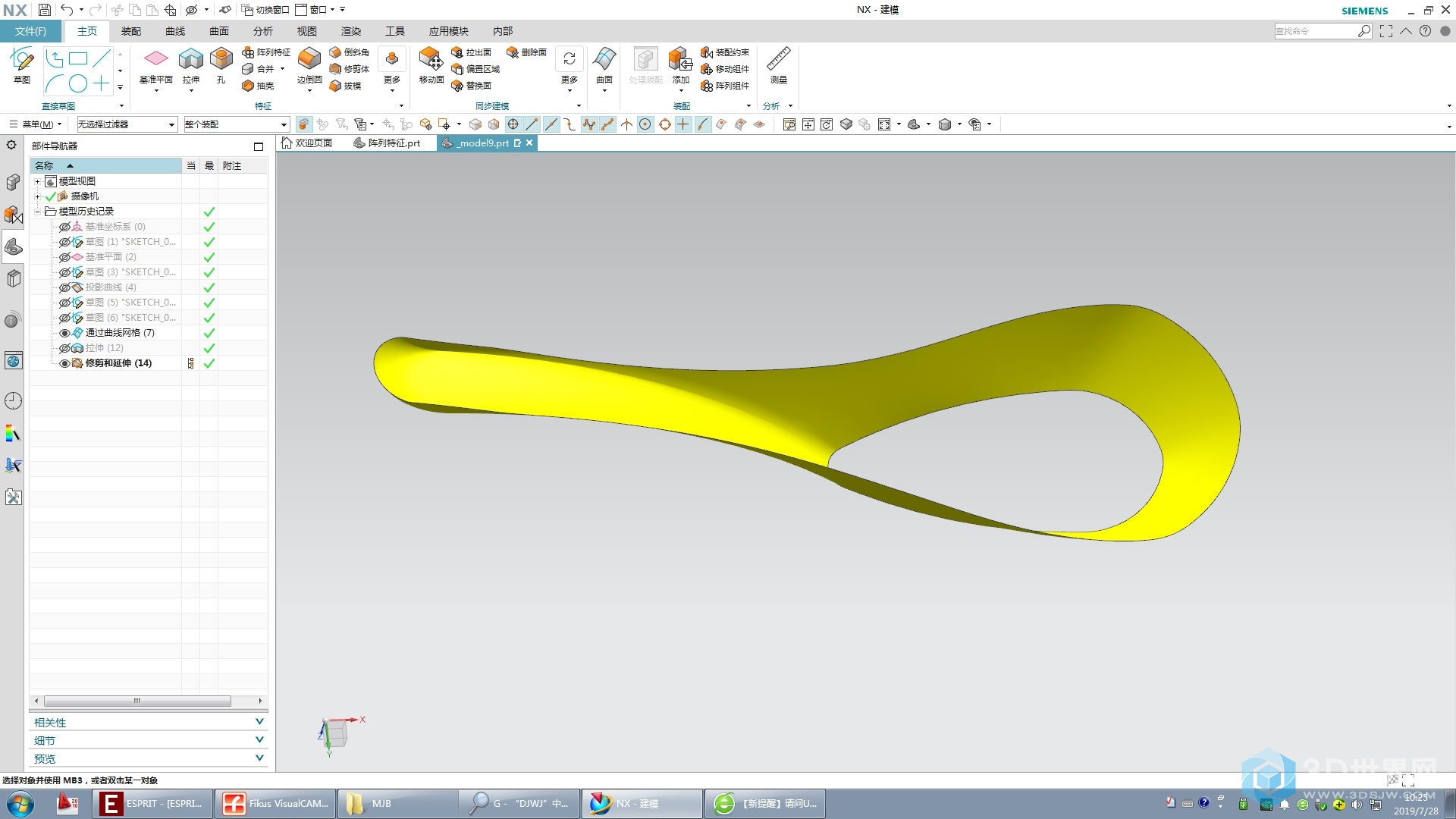Open the 草图 (Sketch) tool
This screenshot has width=1456, height=819.
pyautogui.click(x=22, y=64)
